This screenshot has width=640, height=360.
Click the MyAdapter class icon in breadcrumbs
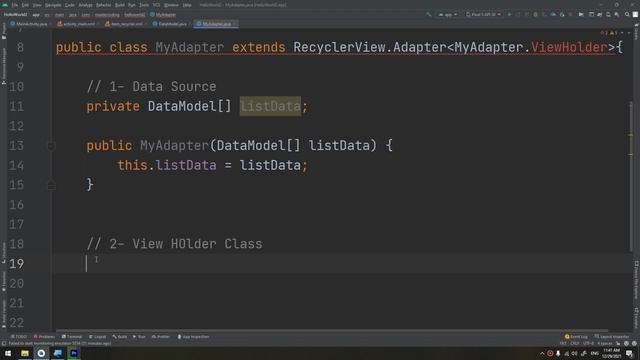click(x=152, y=15)
